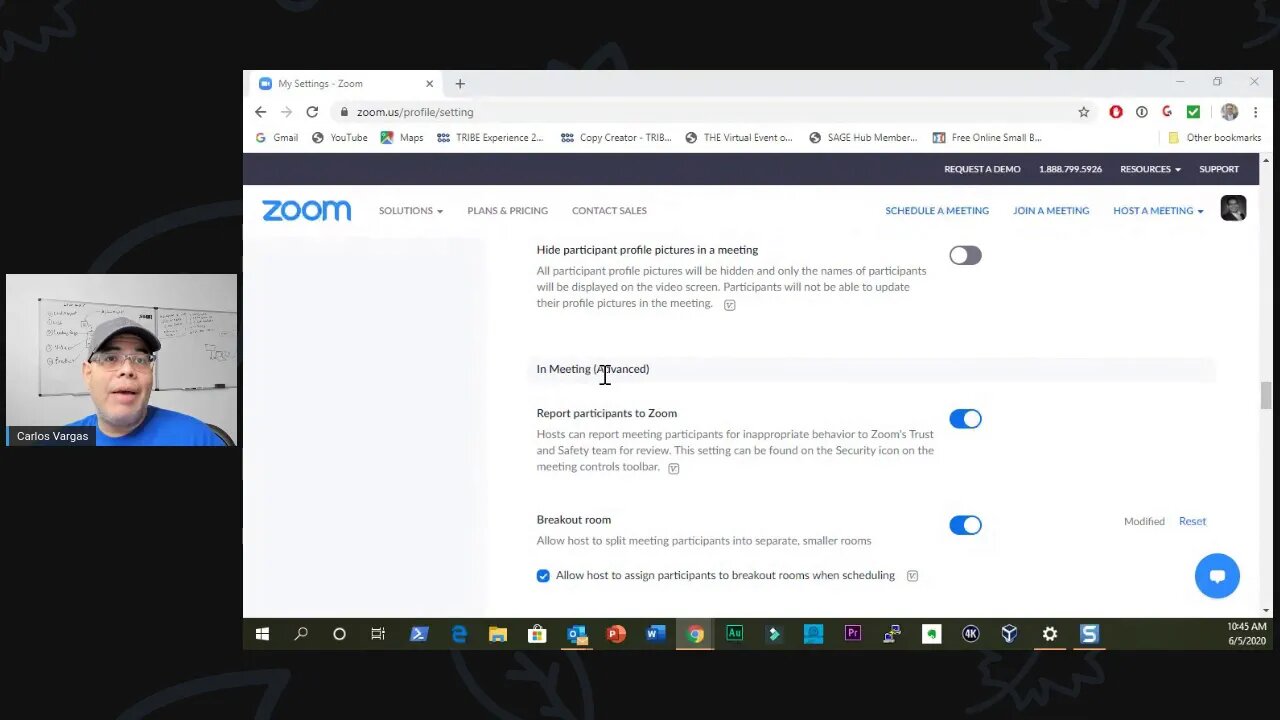The image size is (1280, 720).
Task: Click info icon beside Hide participant profile pictures
Action: [729, 305]
